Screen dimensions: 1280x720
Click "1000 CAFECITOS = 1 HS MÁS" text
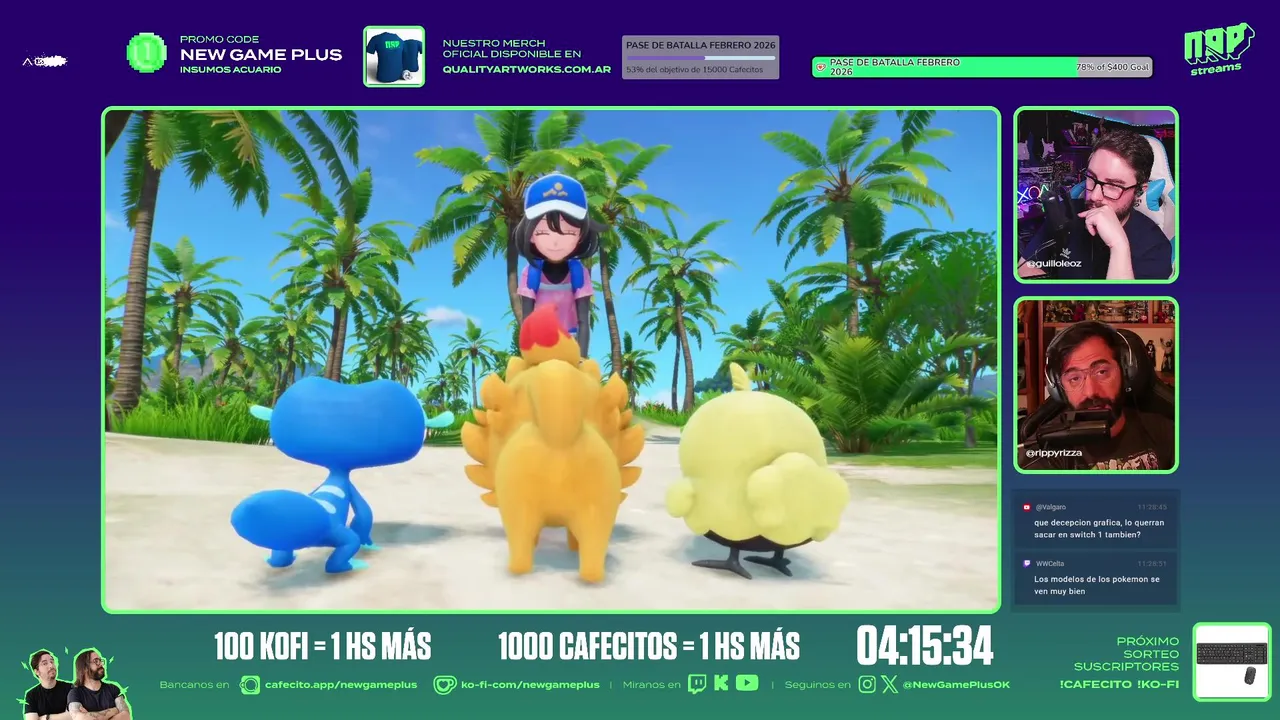click(x=649, y=647)
